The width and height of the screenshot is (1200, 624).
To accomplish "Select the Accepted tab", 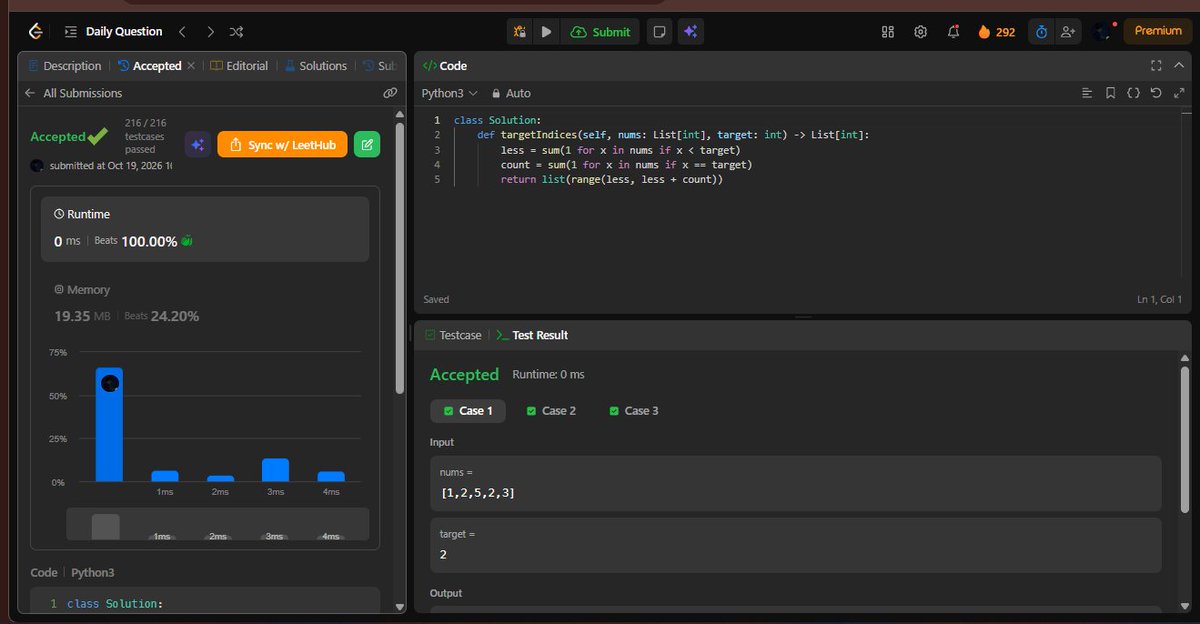I will 150,66.
